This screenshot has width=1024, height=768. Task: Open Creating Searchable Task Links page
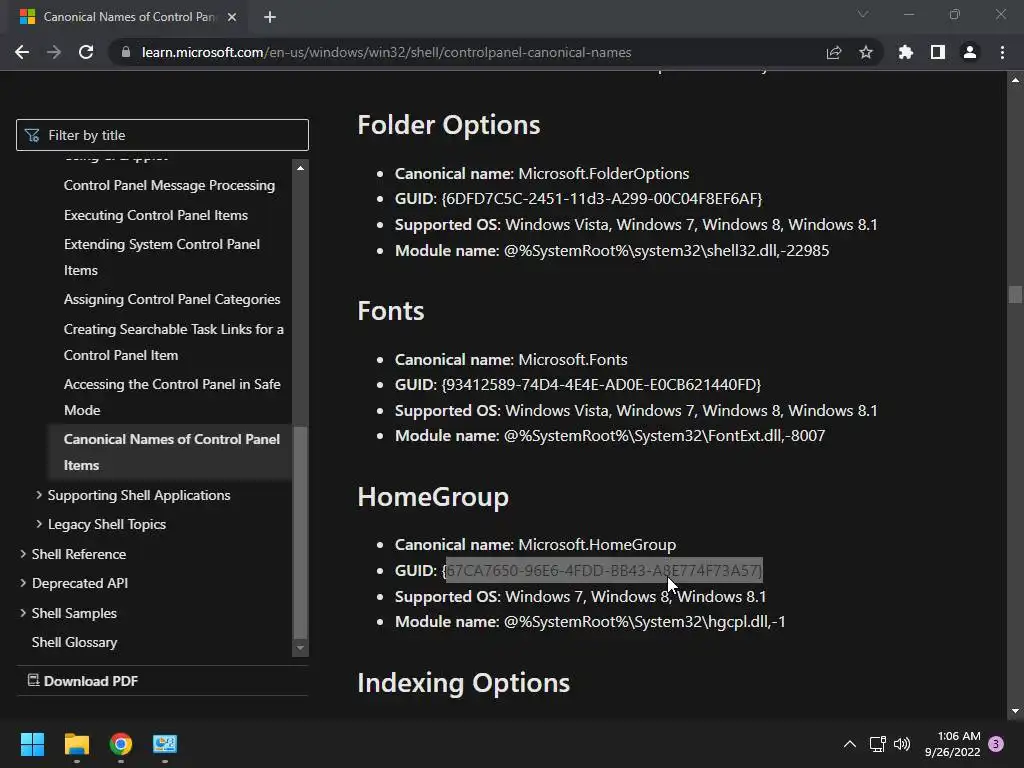tap(174, 342)
